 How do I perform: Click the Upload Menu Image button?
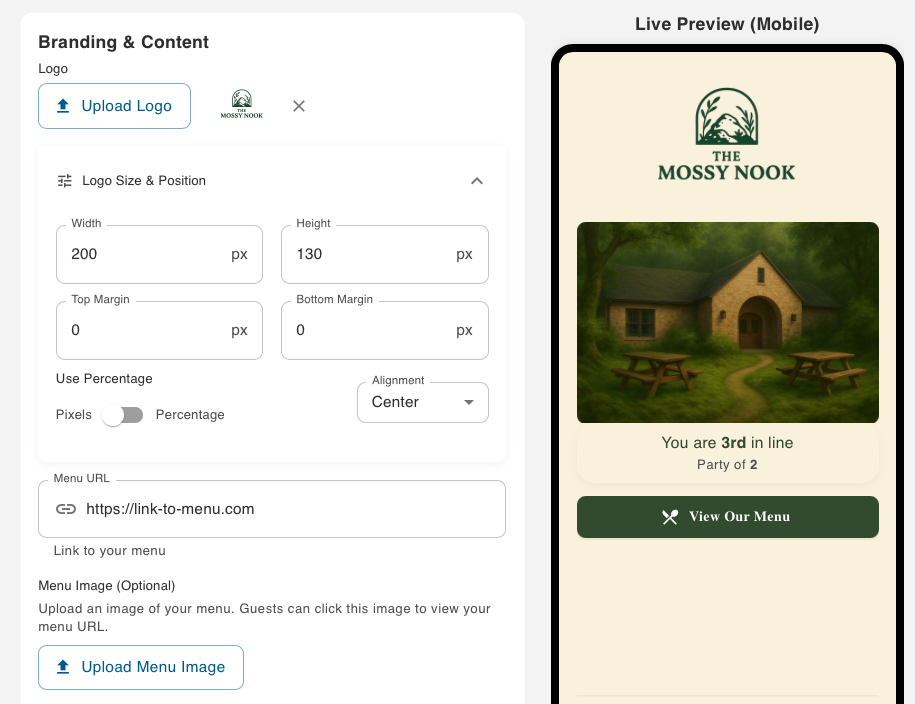tap(141, 667)
